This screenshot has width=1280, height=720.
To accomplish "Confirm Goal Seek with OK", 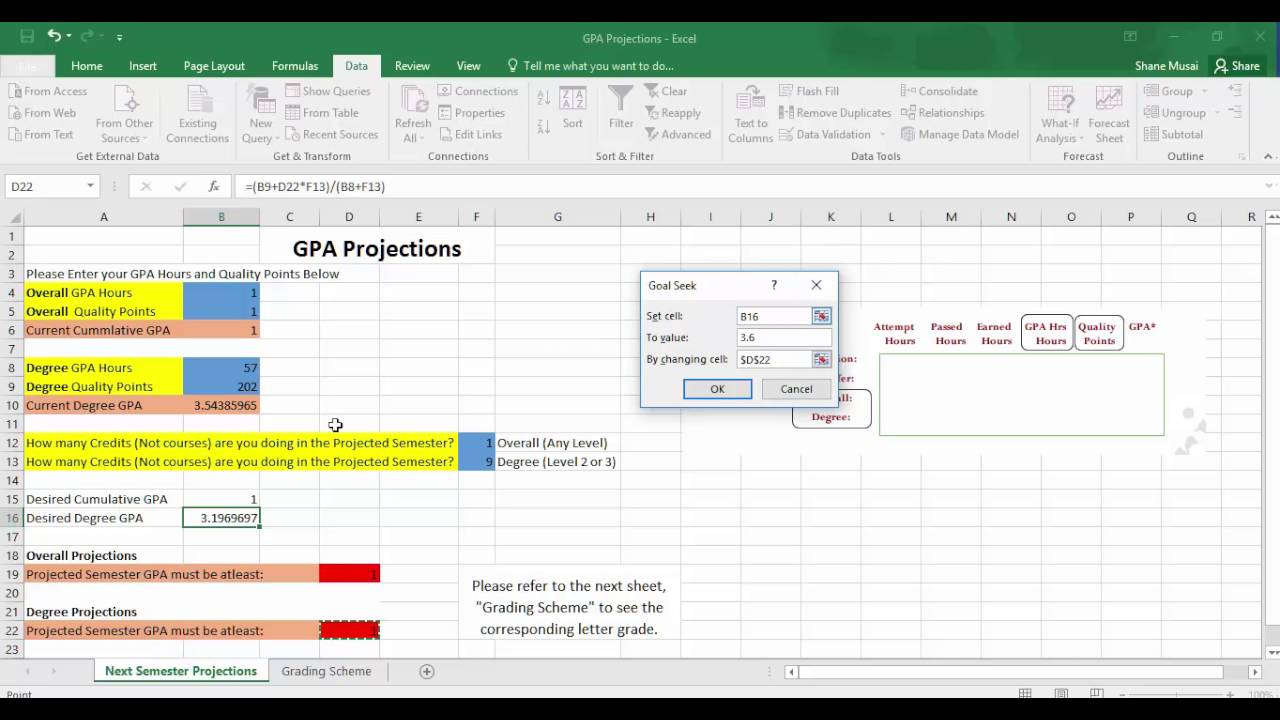I will (x=717, y=389).
